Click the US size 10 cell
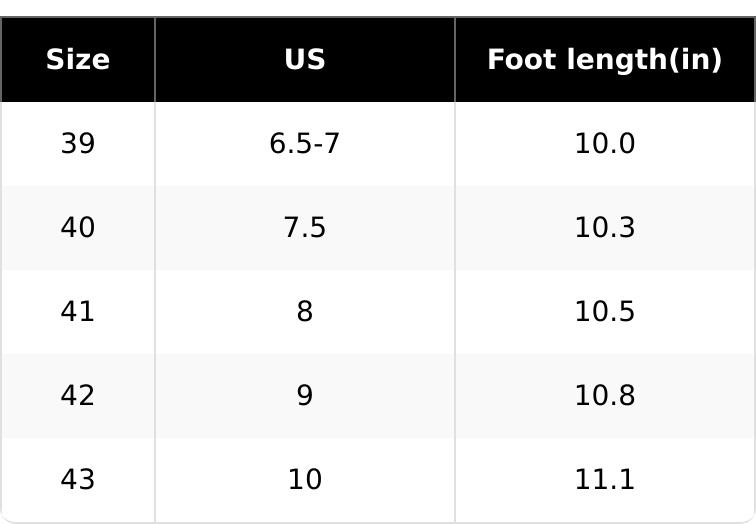This screenshot has height=524, width=756. pos(305,480)
